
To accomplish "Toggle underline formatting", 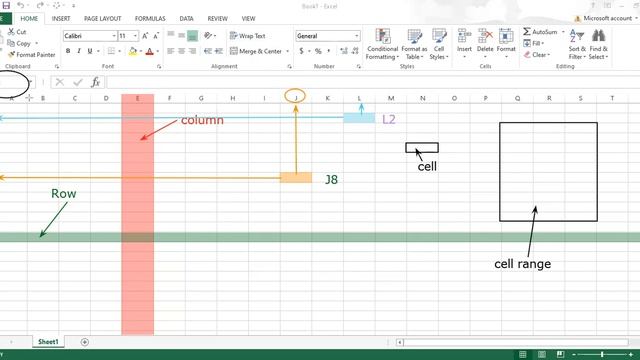I will pos(89,51).
